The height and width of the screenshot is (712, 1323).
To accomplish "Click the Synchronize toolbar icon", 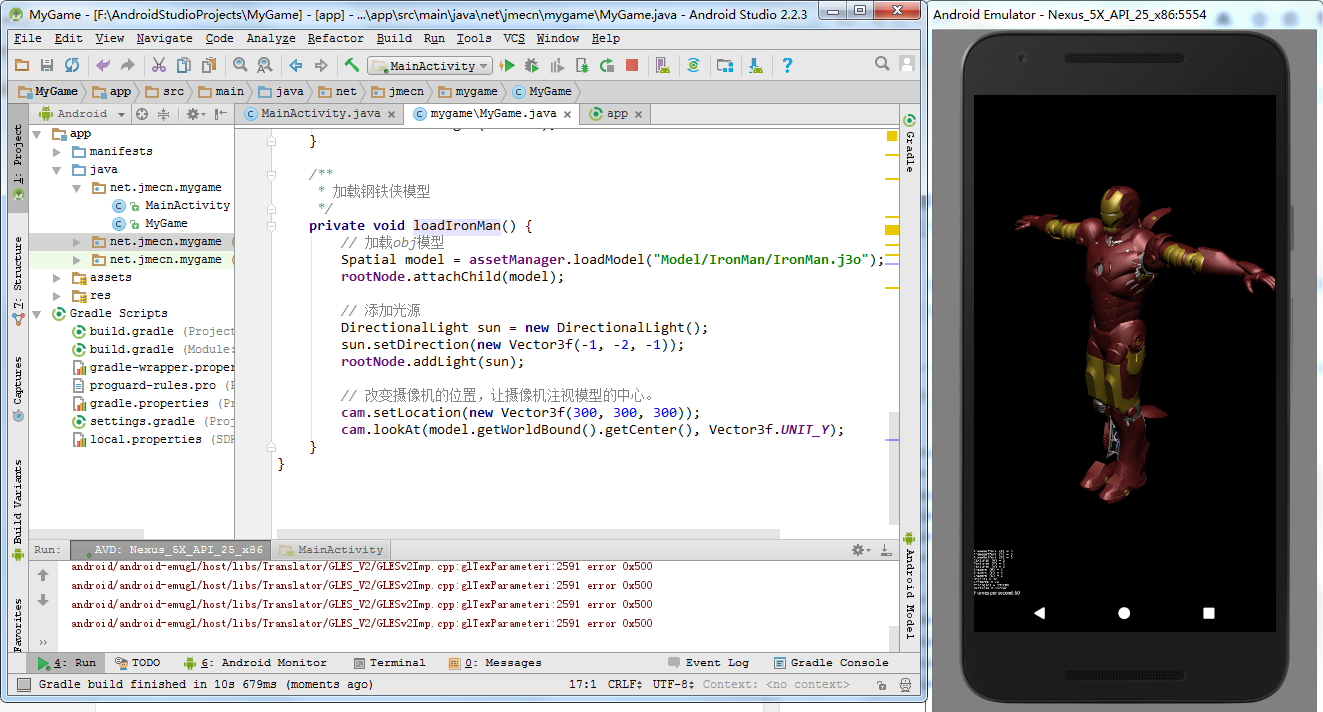I will click(72, 65).
